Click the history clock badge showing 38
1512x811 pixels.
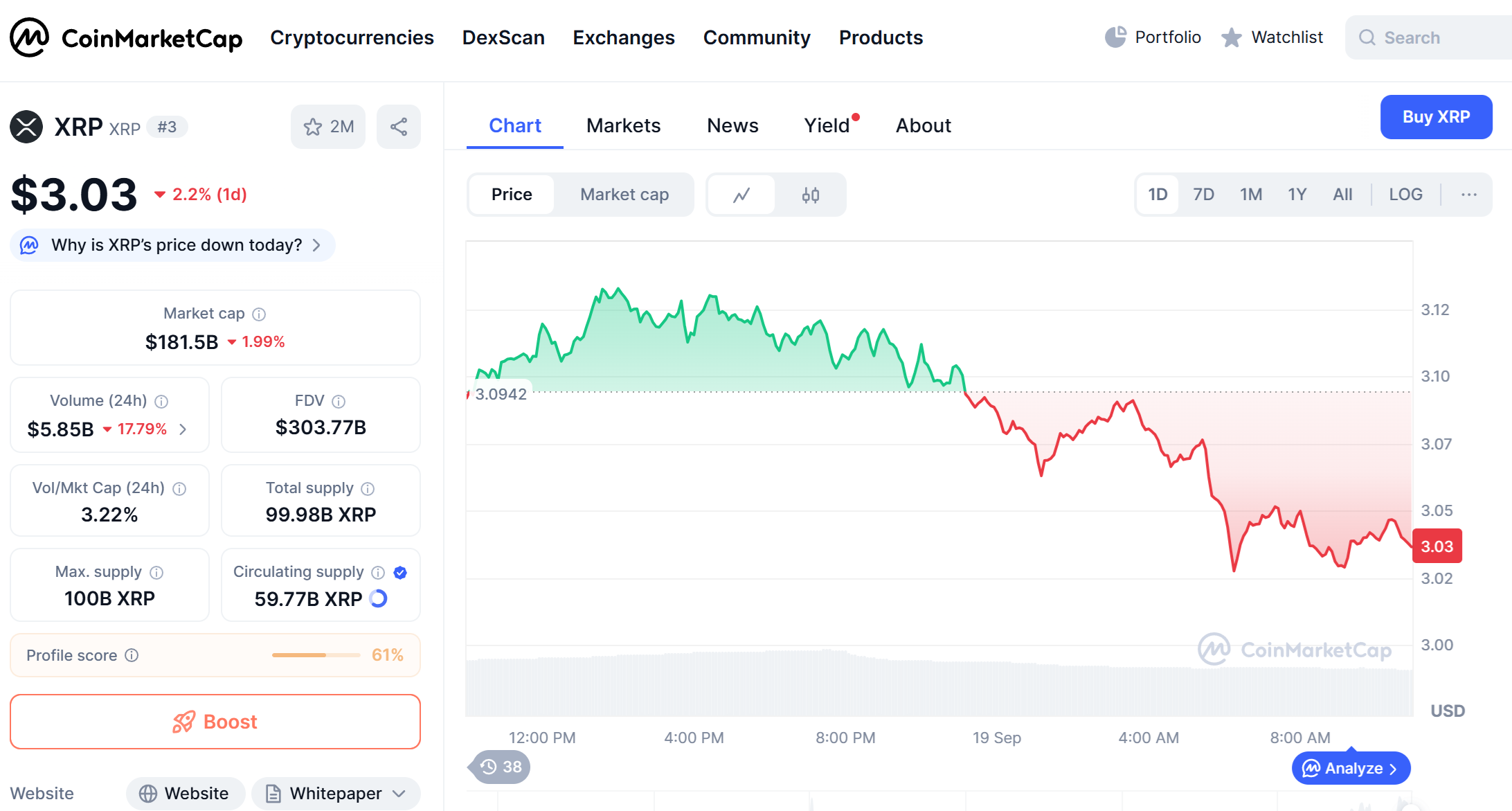tap(501, 767)
